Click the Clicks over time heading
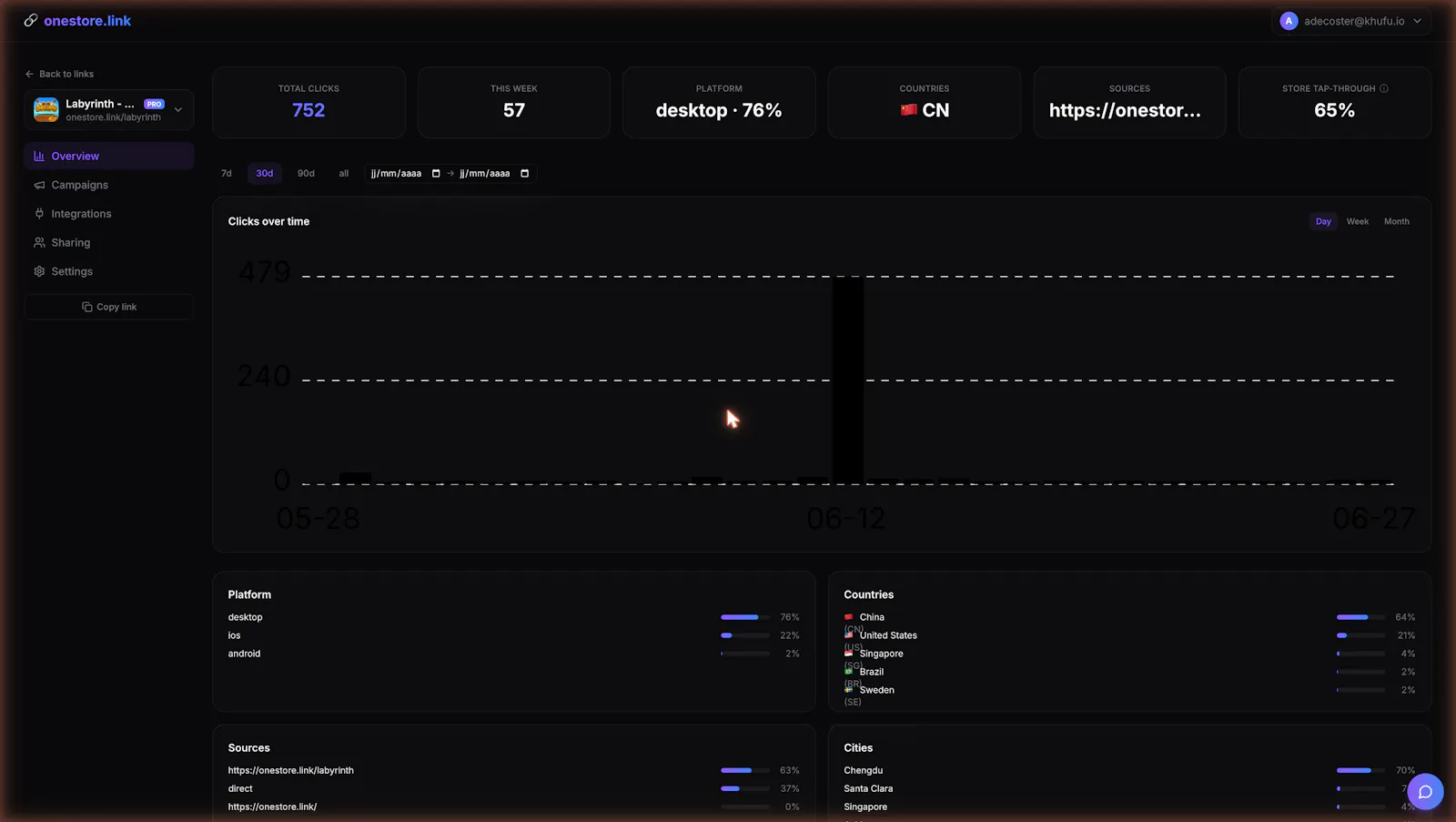The height and width of the screenshot is (822, 1456). coord(268,221)
